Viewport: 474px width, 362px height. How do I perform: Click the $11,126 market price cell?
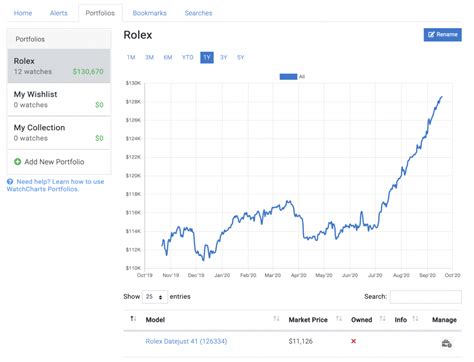[x=301, y=341]
